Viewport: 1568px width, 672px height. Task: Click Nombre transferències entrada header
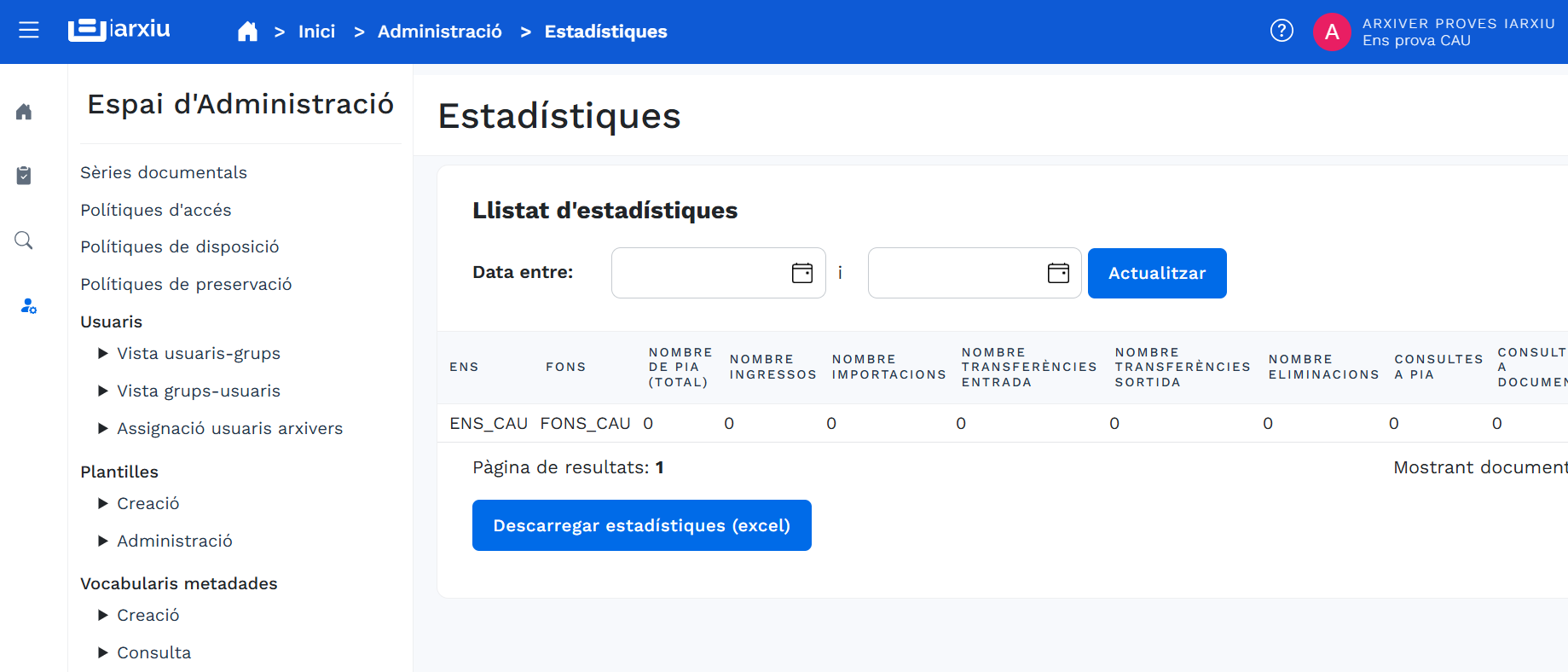pyautogui.click(x=1029, y=367)
